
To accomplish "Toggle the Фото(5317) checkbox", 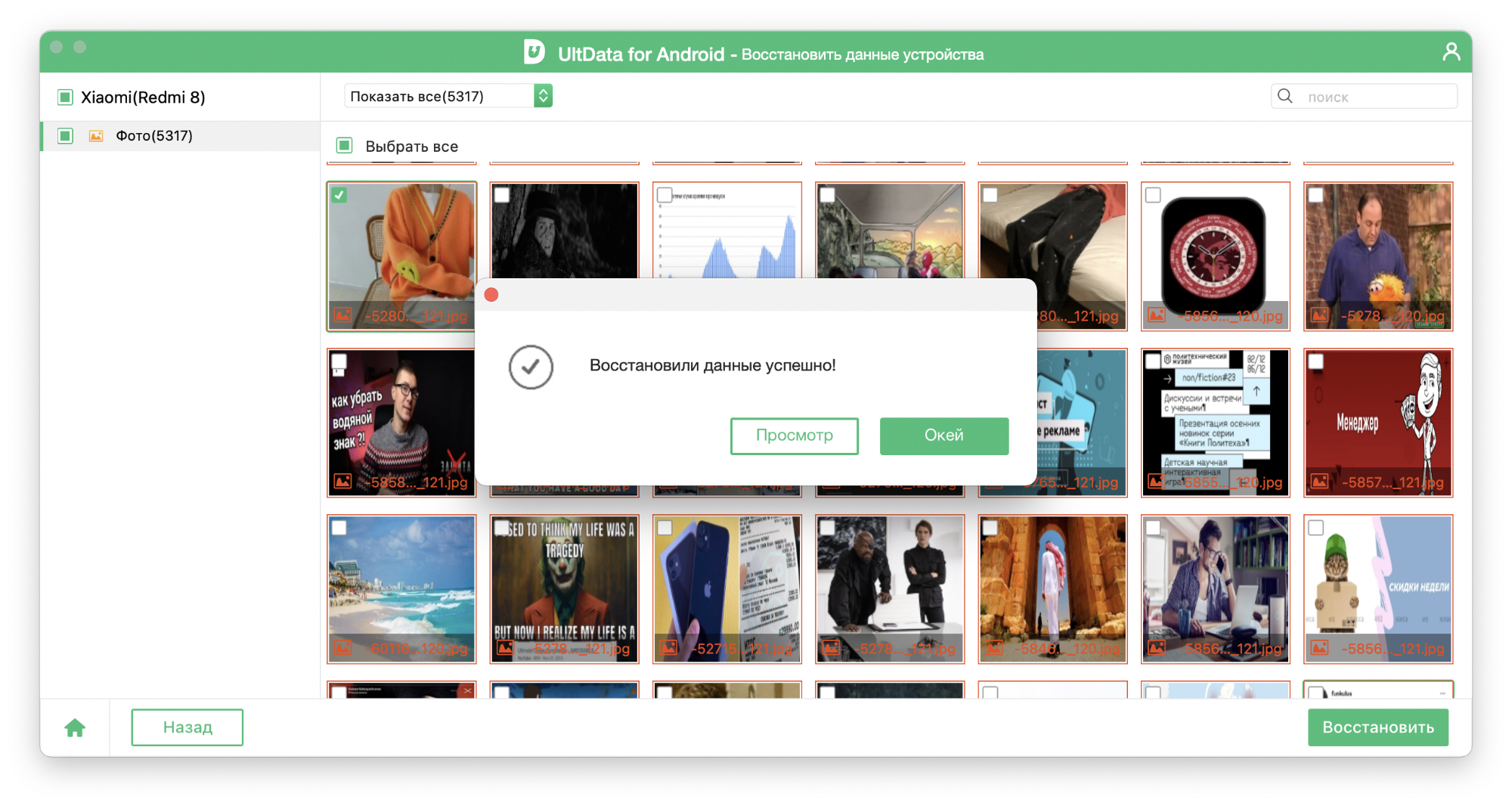I will 65,136.
